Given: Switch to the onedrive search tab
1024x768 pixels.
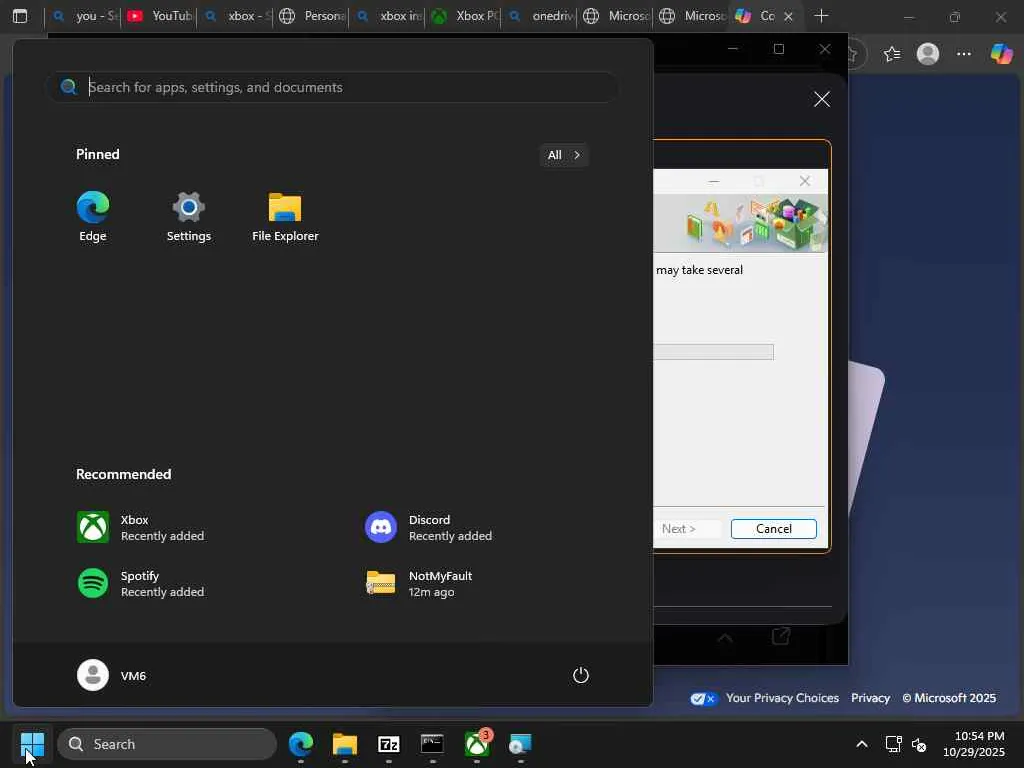Looking at the screenshot, I should [540, 16].
